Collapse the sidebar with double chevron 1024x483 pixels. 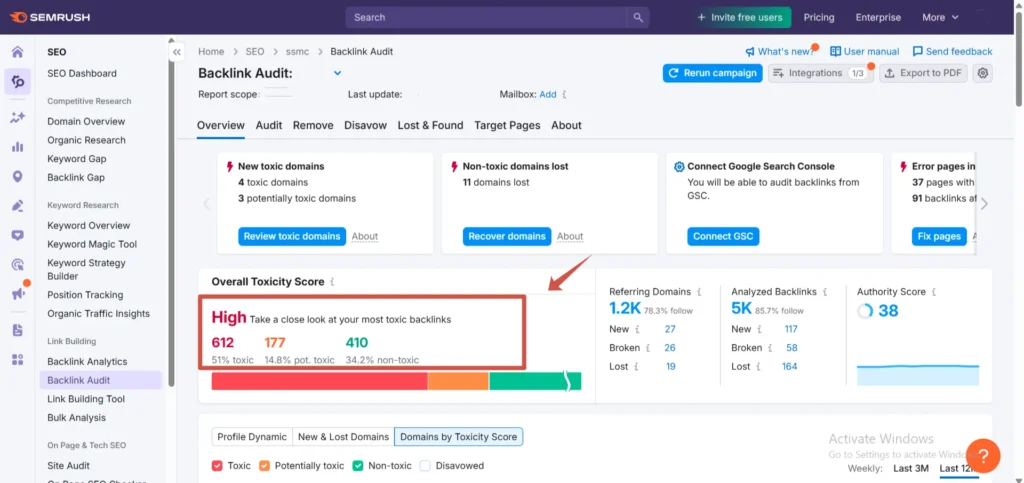(176, 52)
